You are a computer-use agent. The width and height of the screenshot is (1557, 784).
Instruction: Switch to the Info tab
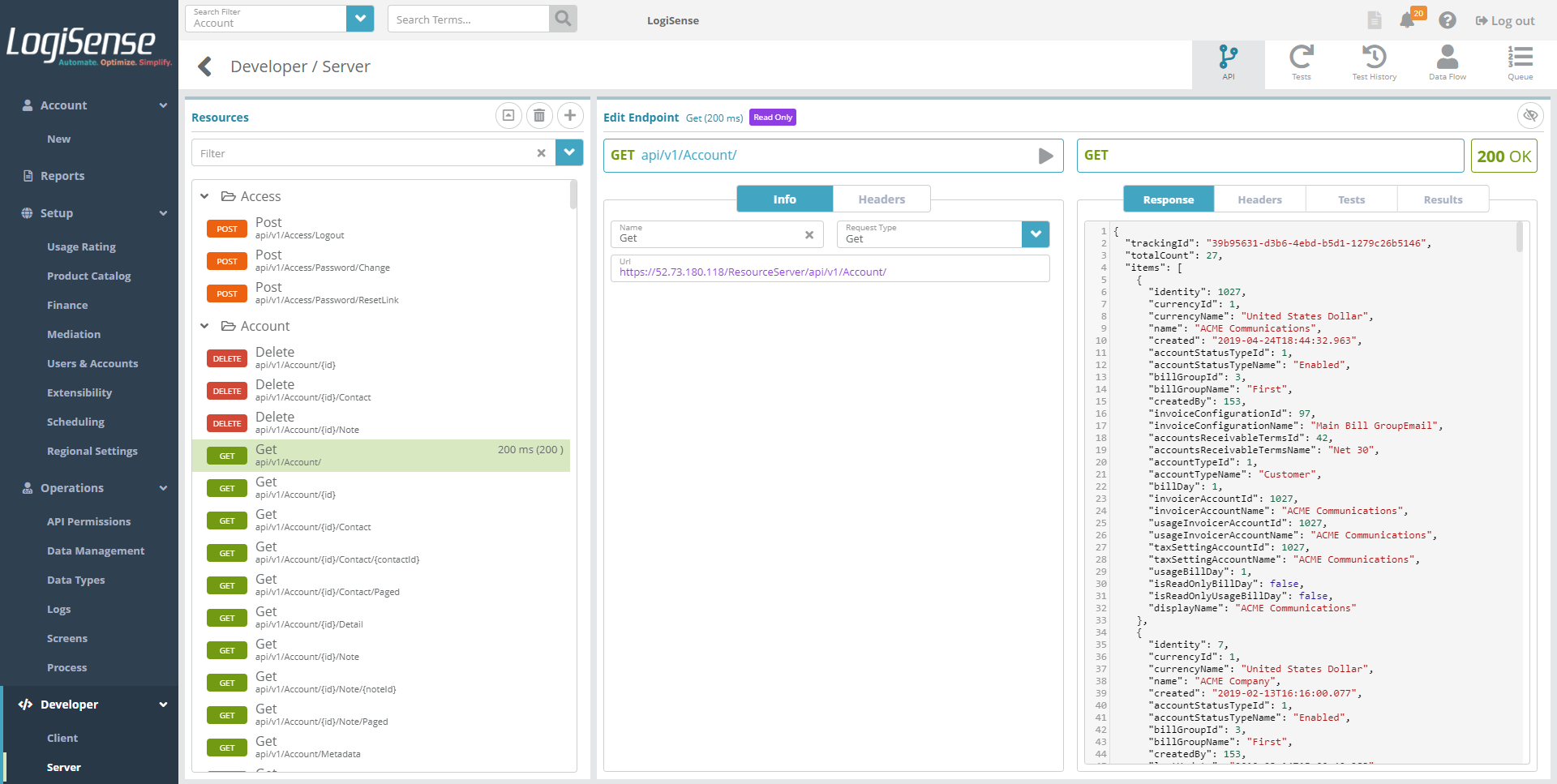(x=784, y=199)
